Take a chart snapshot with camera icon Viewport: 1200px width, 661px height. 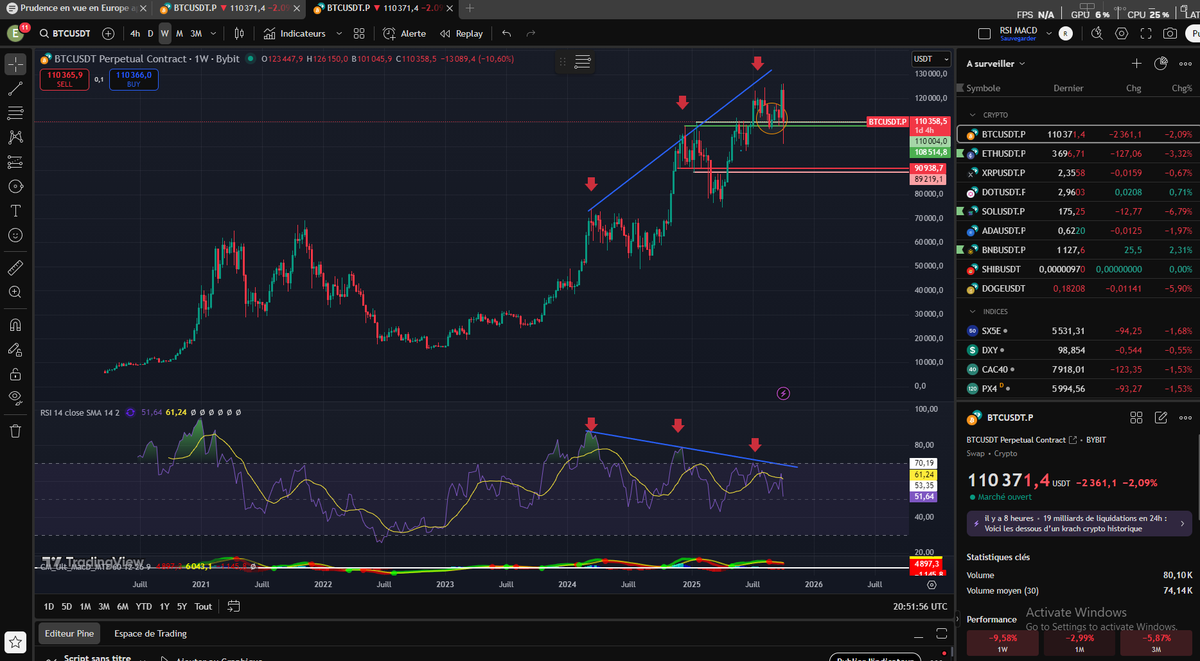click(x=1170, y=33)
